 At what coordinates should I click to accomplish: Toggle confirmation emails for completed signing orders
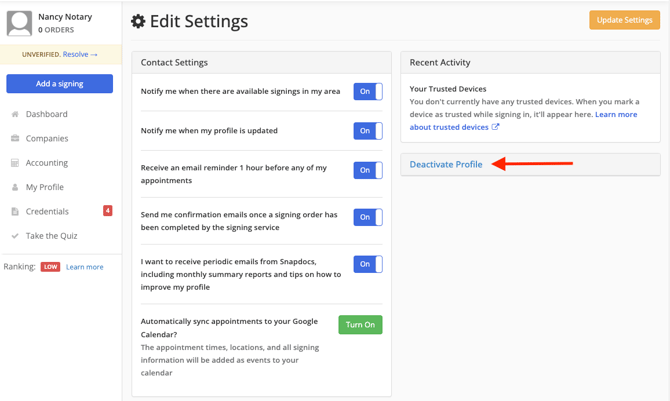[368, 217]
